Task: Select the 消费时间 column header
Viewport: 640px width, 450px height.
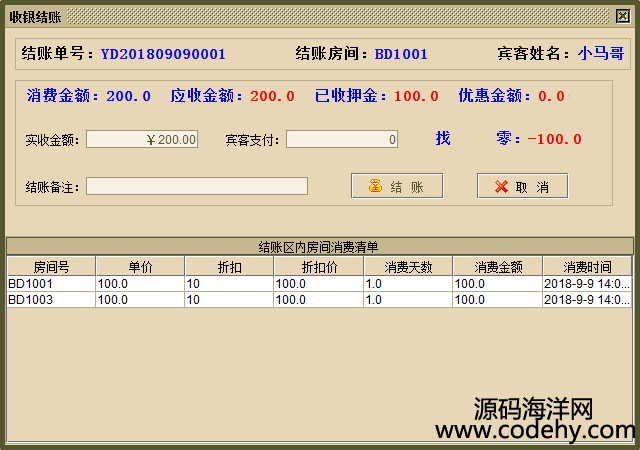Action: (587, 267)
